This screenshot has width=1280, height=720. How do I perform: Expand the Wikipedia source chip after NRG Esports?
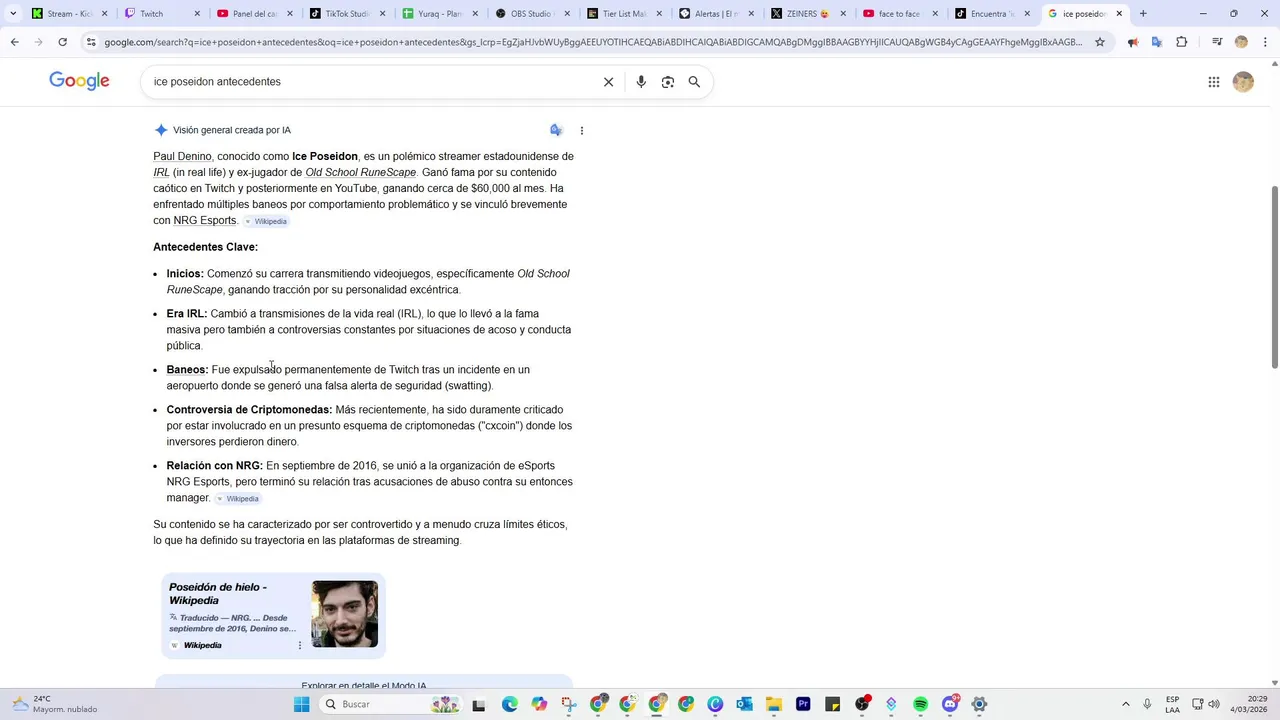click(266, 221)
